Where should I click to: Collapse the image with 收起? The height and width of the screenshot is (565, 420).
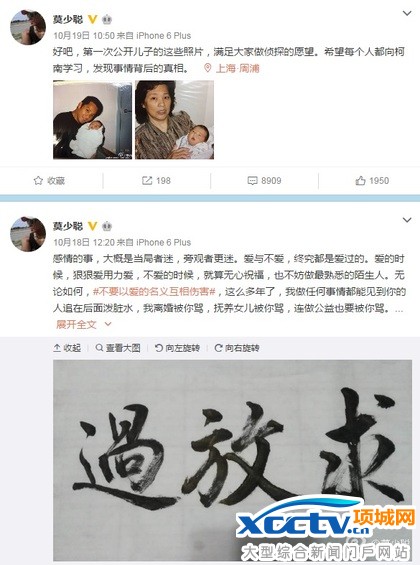67,348
